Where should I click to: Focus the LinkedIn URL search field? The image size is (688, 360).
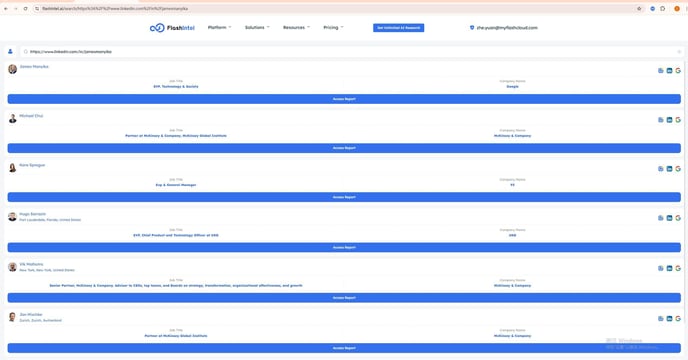(x=351, y=52)
